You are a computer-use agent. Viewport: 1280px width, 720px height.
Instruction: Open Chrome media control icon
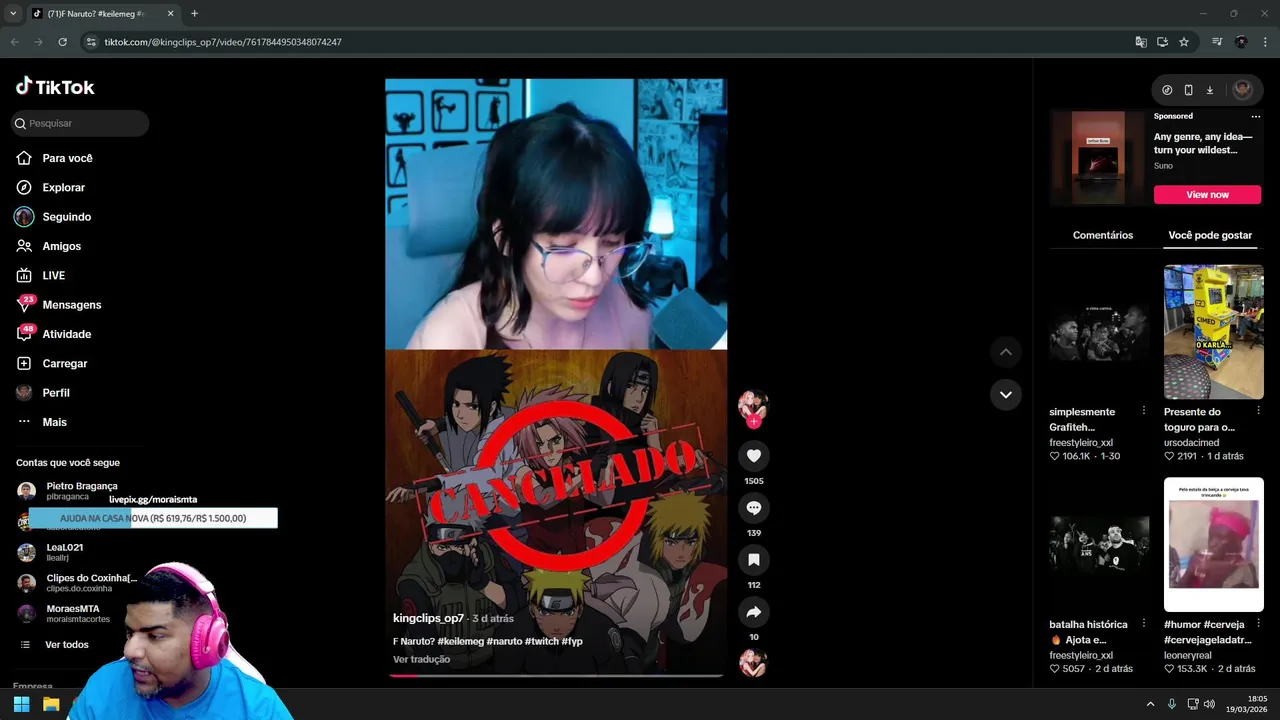tap(1217, 42)
